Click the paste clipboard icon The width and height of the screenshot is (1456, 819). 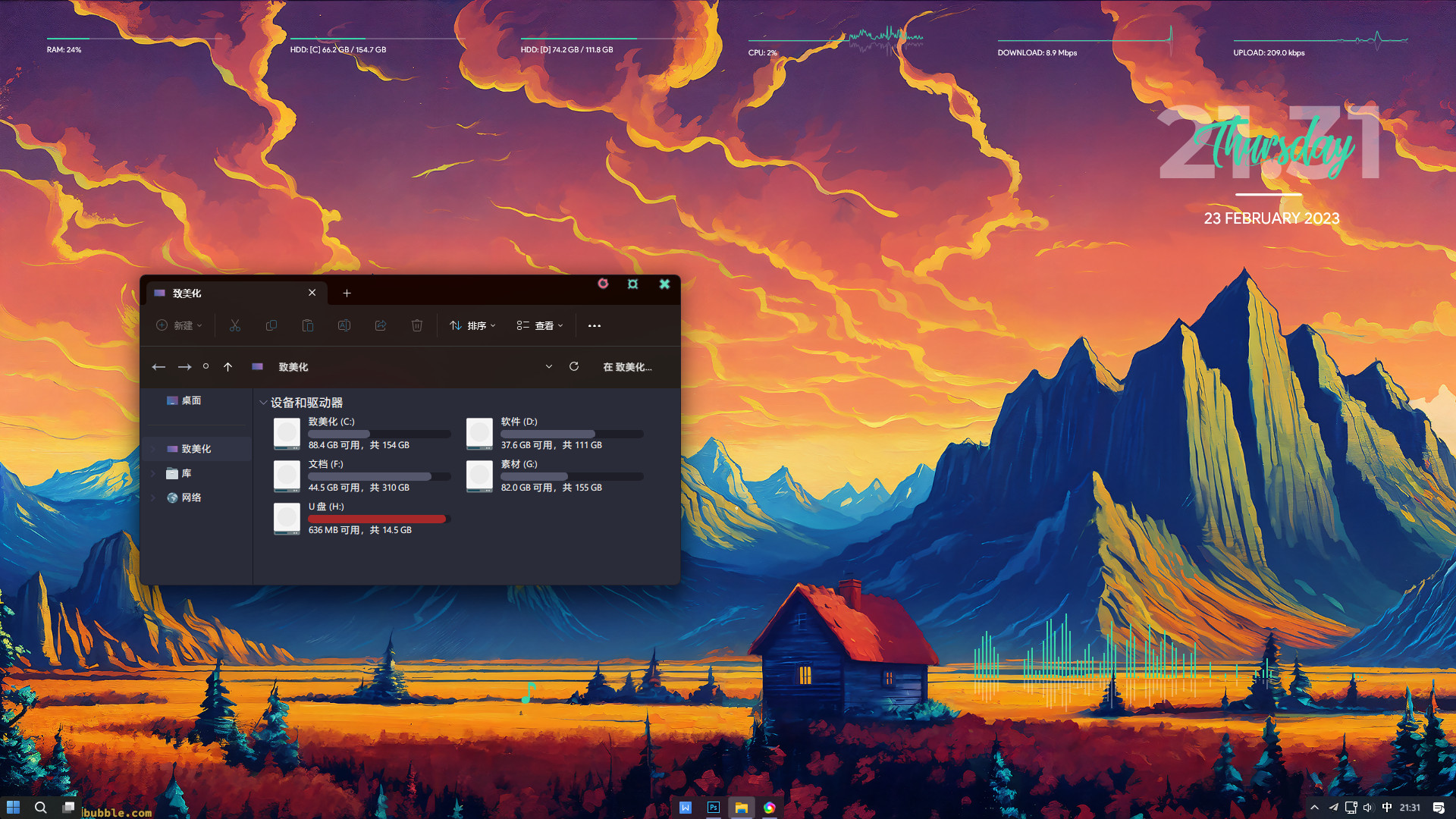308,325
